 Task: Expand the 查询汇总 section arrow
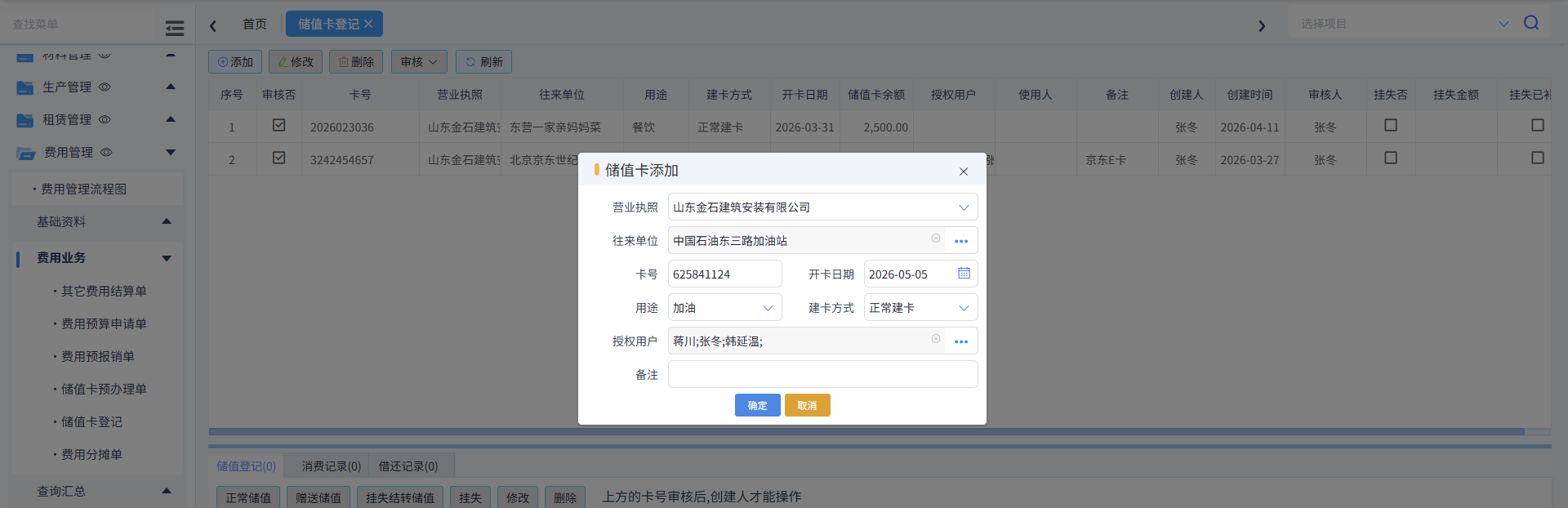tap(167, 491)
